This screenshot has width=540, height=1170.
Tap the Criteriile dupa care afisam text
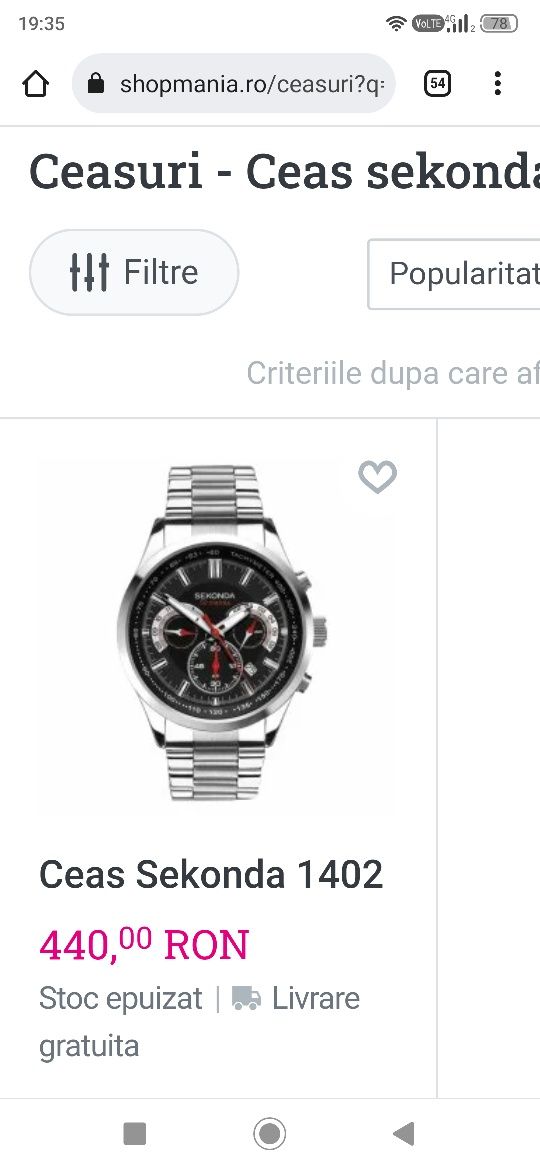[393, 374]
